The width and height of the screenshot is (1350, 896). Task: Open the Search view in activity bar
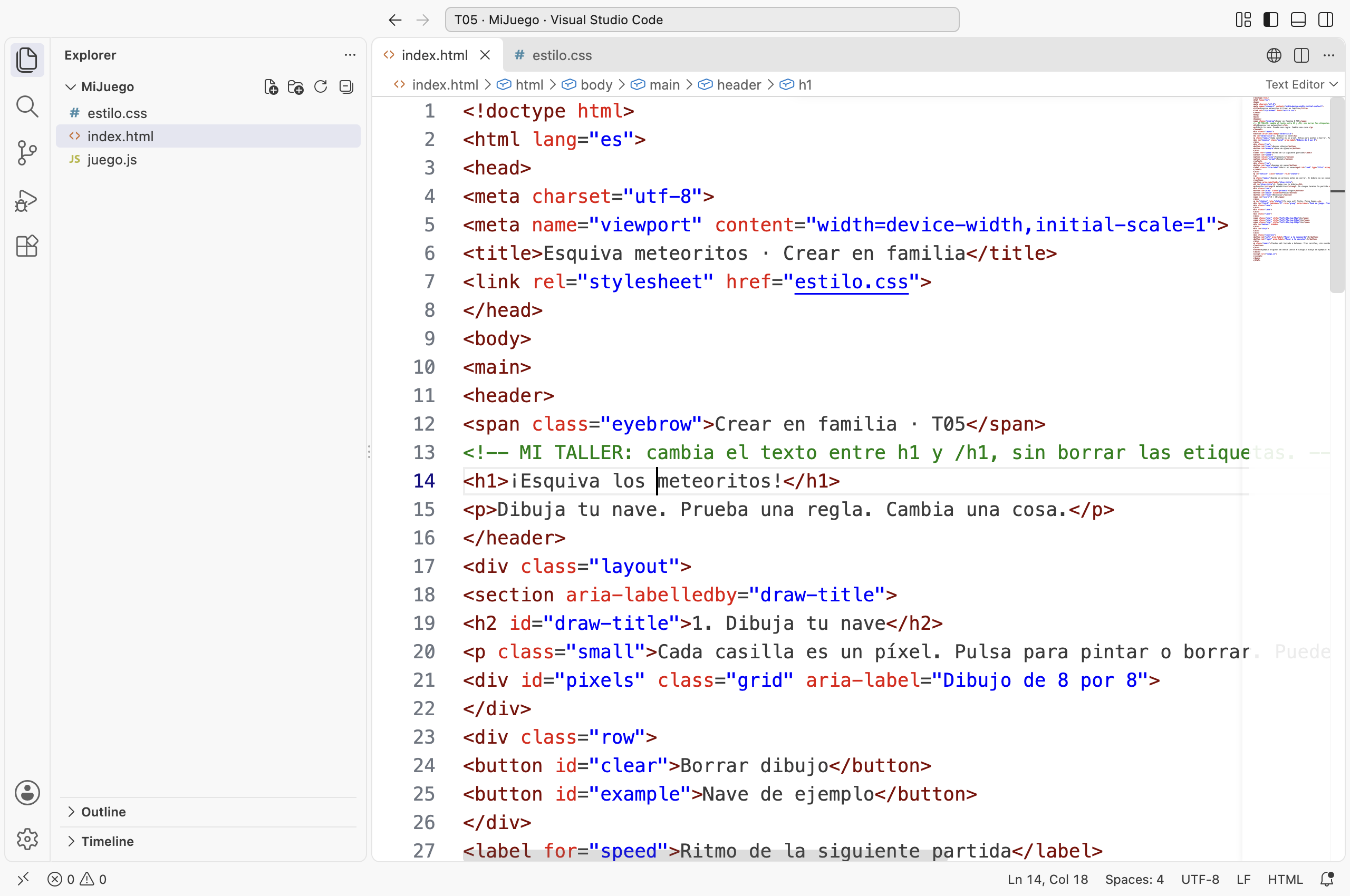click(x=27, y=106)
